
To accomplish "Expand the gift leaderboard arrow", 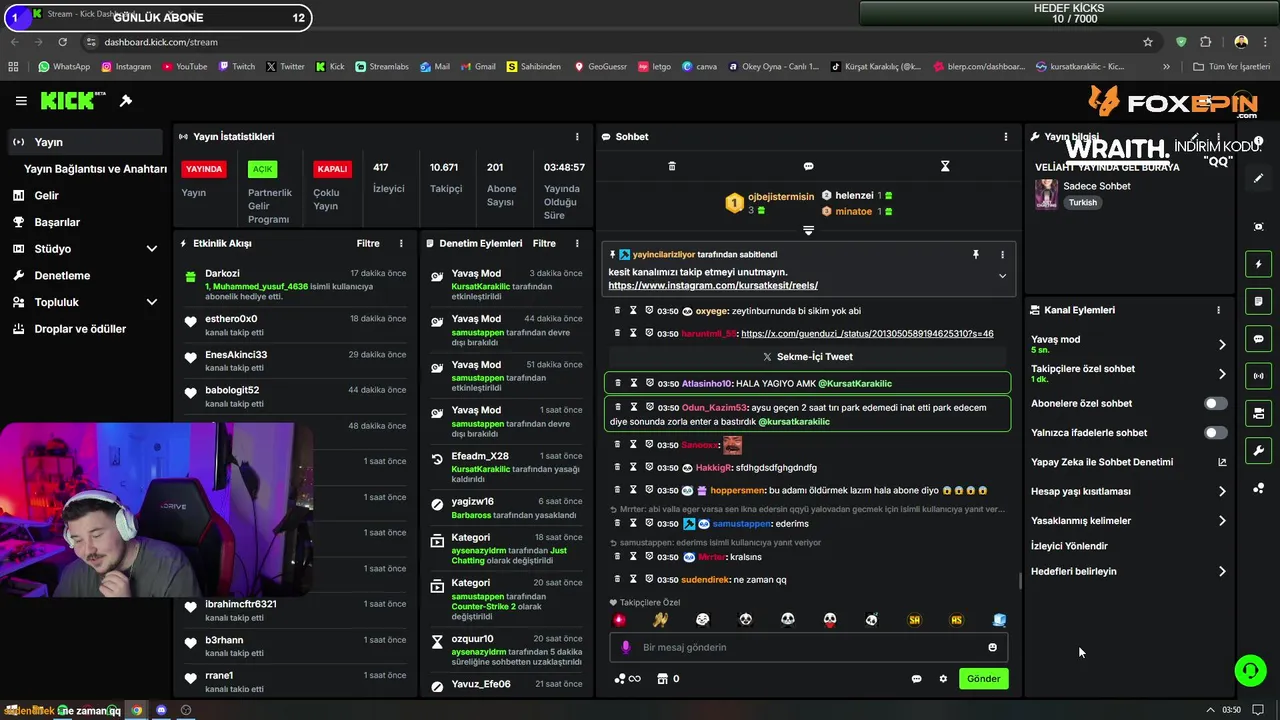I will pyautogui.click(x=808, y=230).
